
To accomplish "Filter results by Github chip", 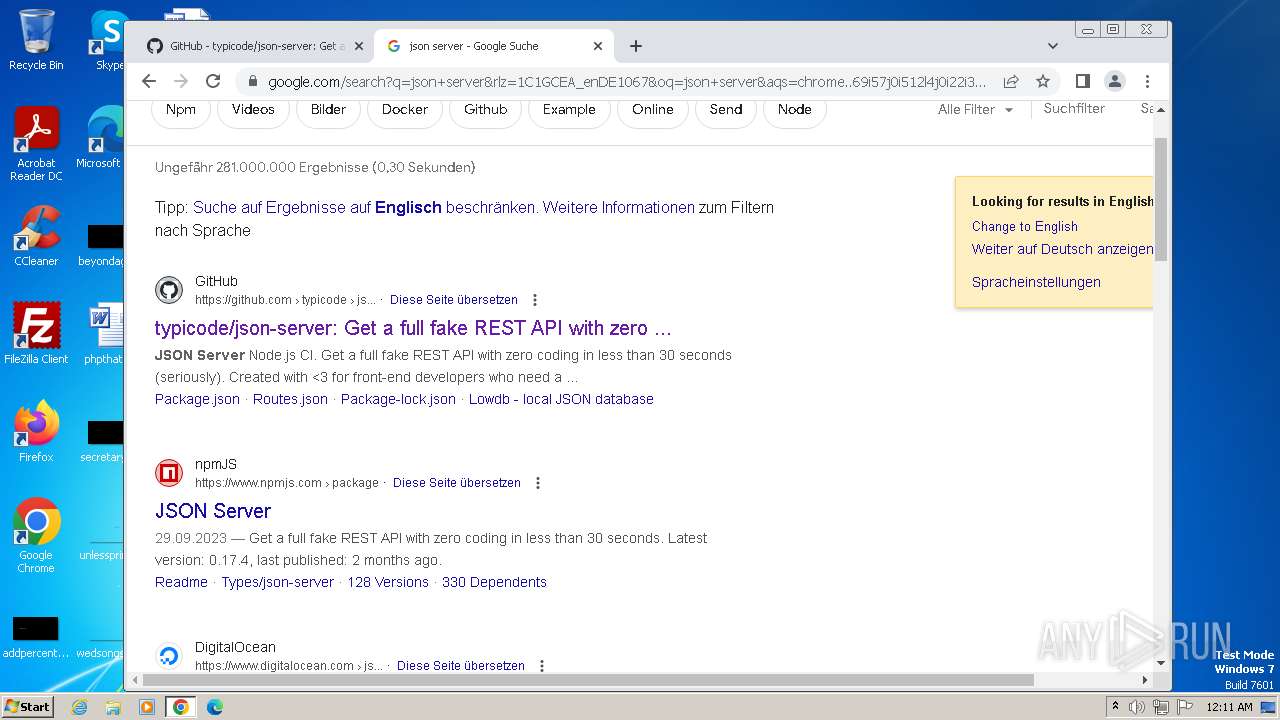I will pyautogui.click(x=485, y=110).
